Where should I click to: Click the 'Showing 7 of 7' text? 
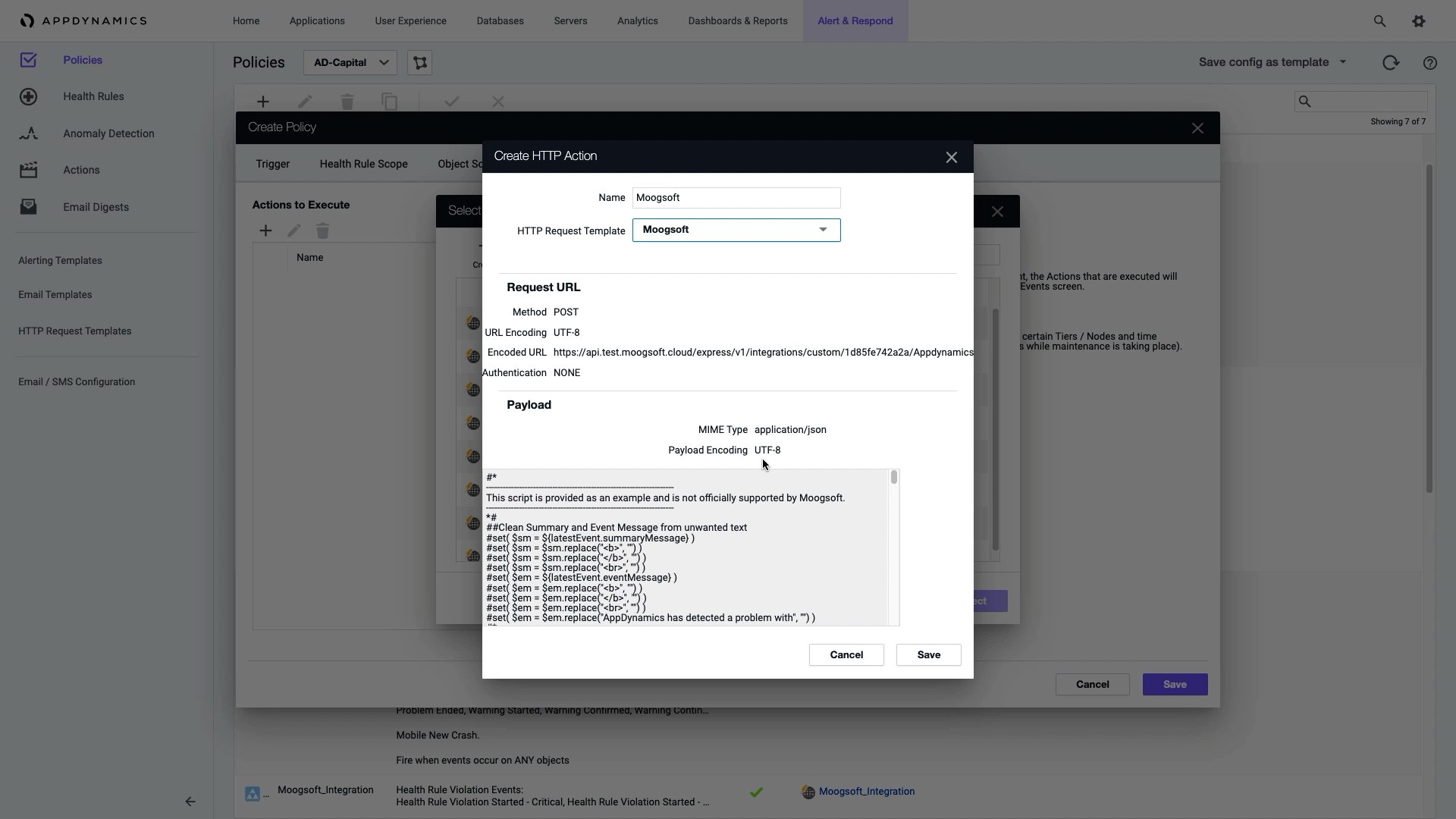click(x=1398, y=122)
